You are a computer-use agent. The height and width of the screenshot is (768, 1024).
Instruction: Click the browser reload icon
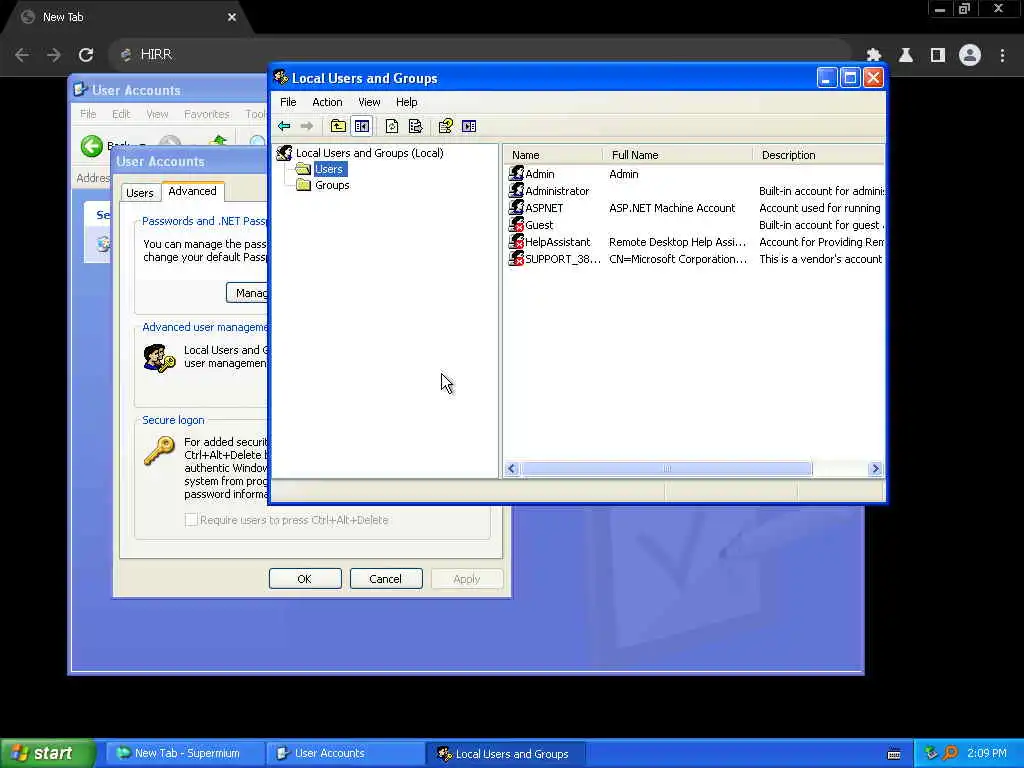tap(86, 55)
